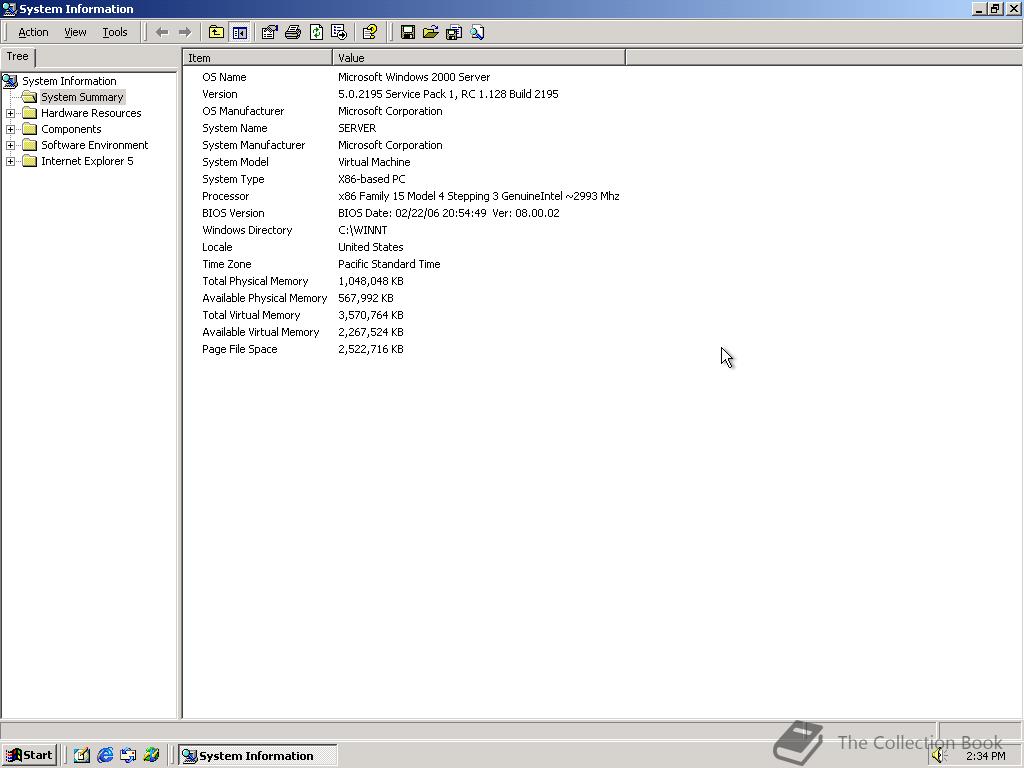
Task: Open the Tools menu
Action: click(115, 32)
